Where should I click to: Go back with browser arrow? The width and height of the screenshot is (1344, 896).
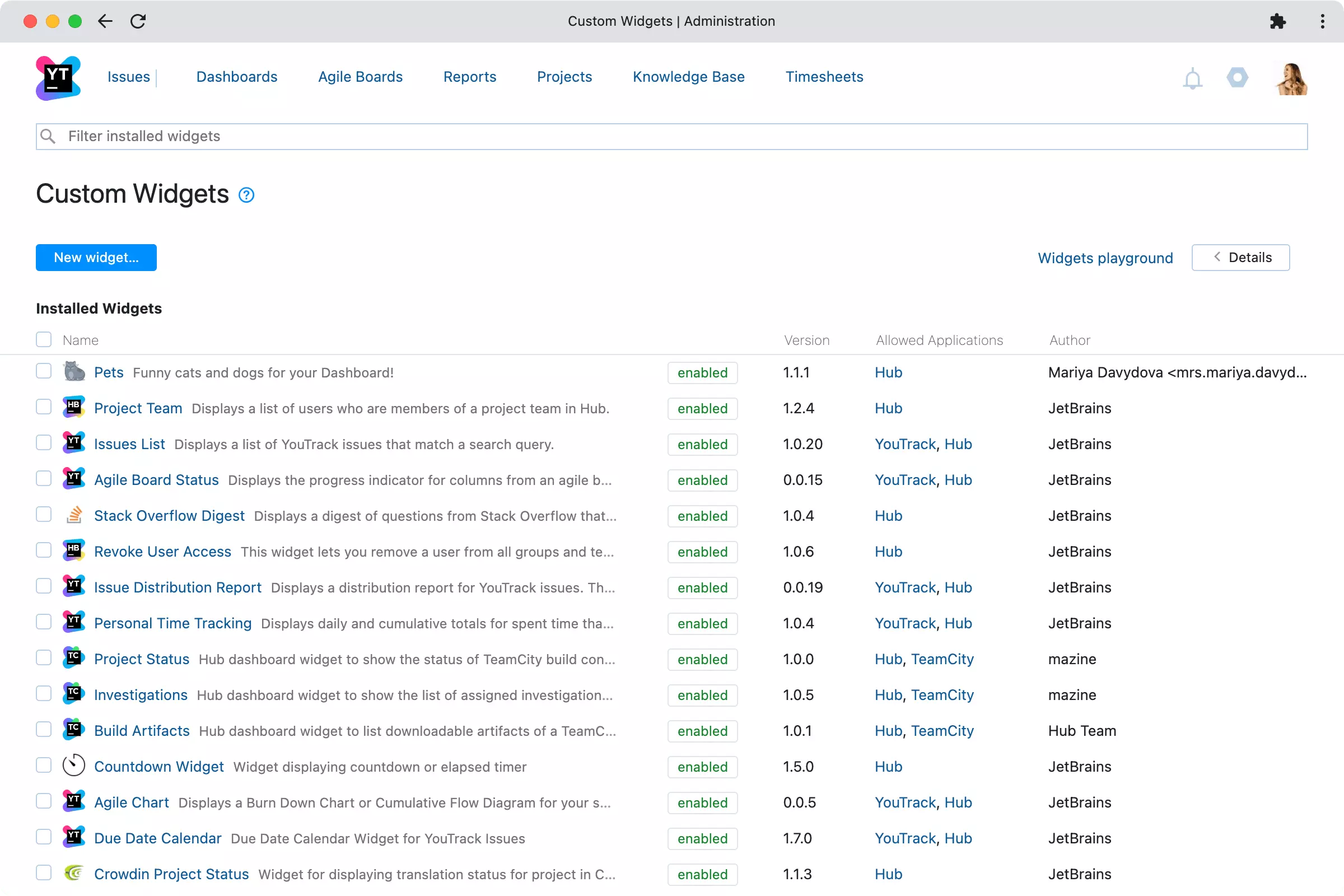pos(105,22)
